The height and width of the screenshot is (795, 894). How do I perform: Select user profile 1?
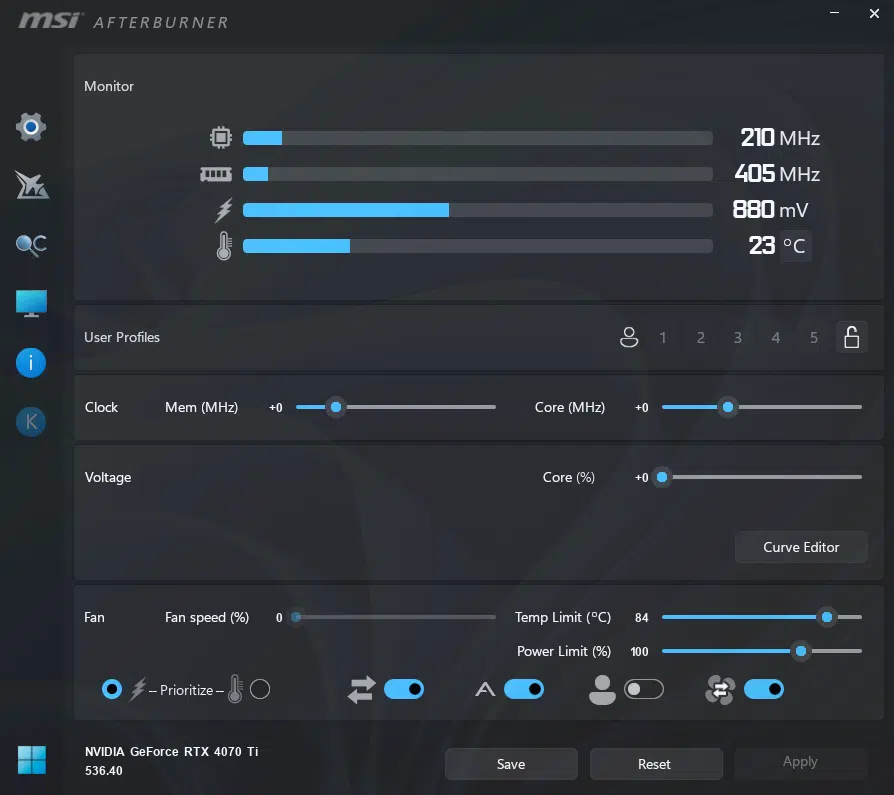(663, 338)
